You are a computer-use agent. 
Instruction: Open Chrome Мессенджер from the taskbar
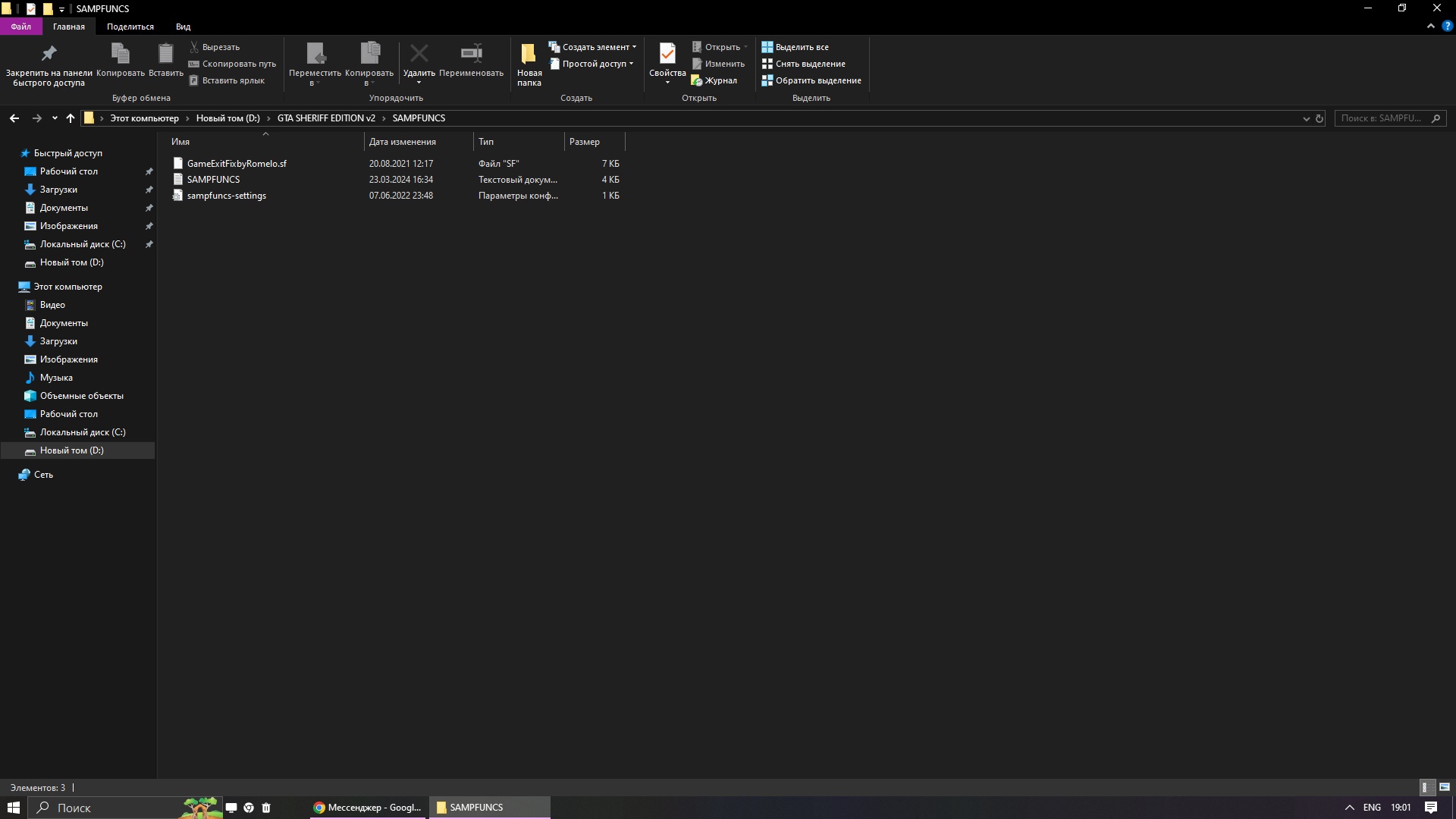[x=368, y=808]
